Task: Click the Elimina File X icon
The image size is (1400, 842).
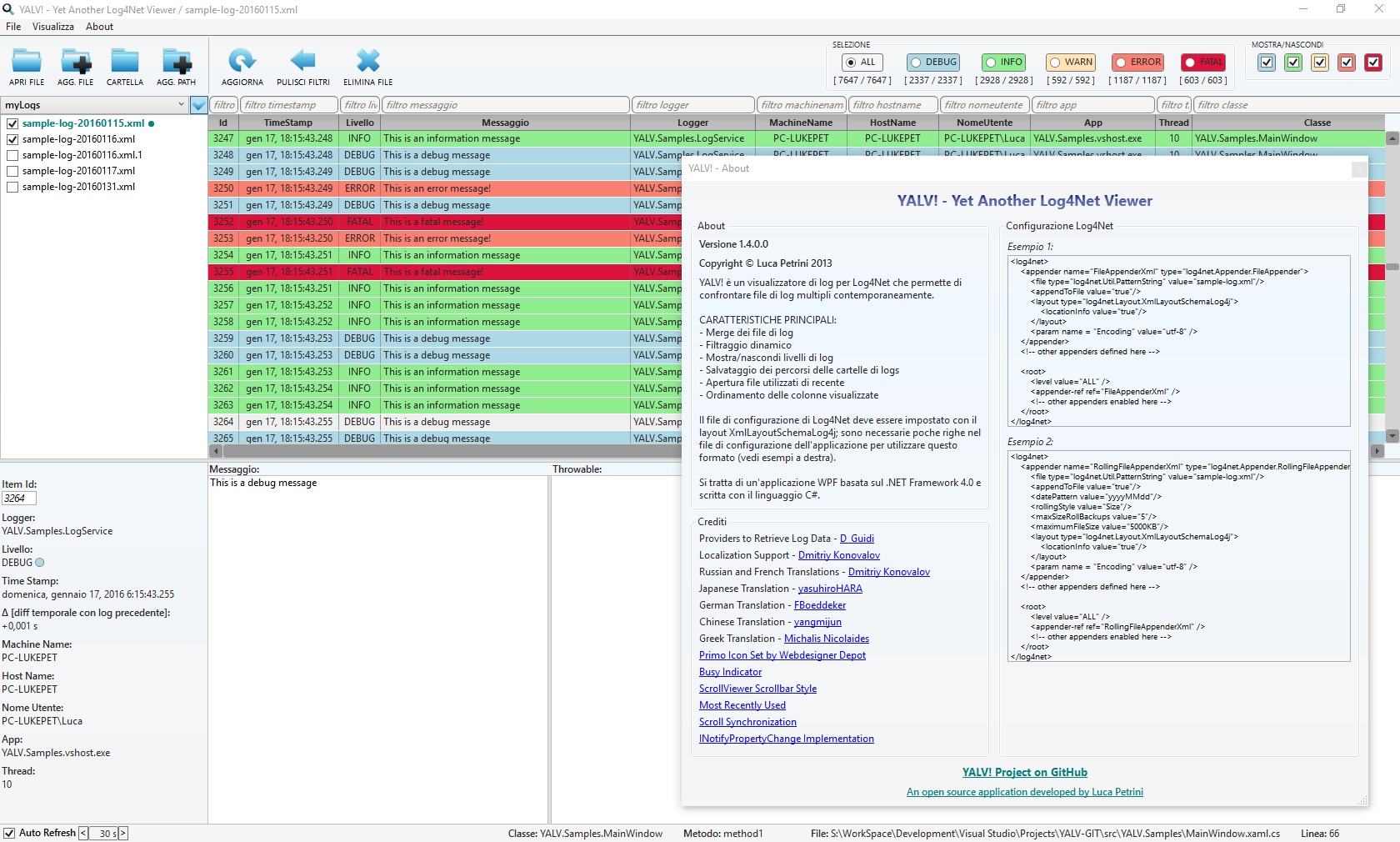Action: coord(368,60)
